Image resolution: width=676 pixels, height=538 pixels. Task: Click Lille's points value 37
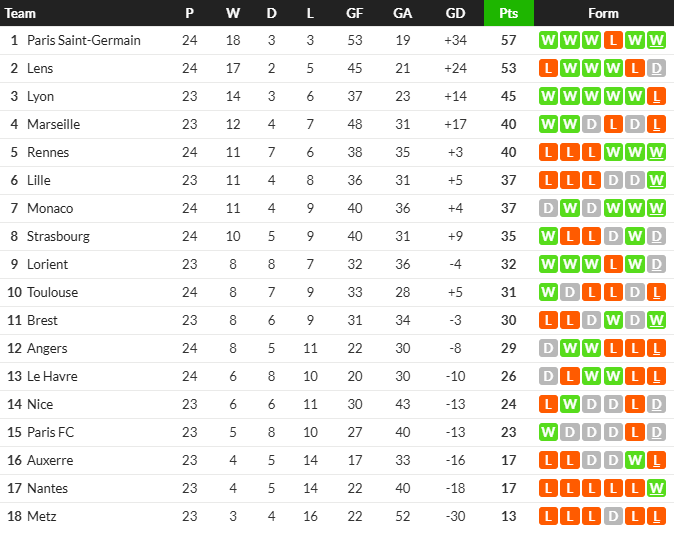click(509, 180)
